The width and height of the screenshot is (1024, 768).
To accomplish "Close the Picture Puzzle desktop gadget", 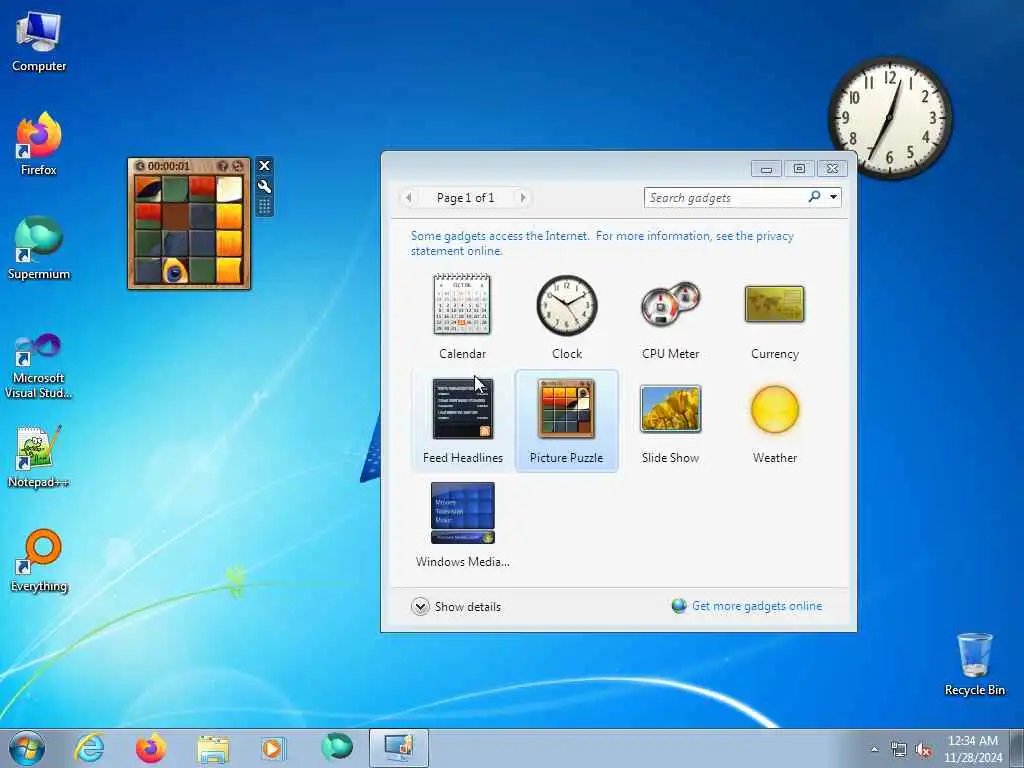I will pos(264,166).
